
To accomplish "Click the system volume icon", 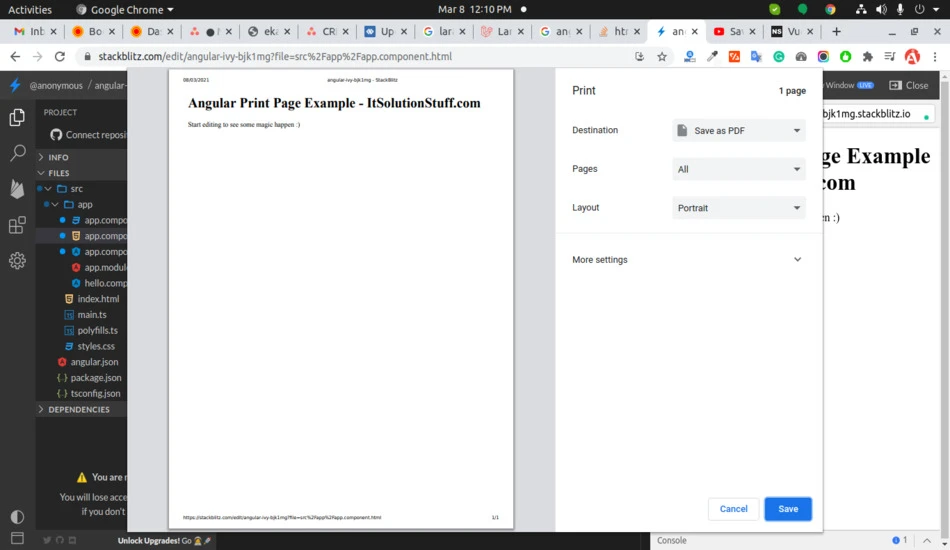I will [881, 9].
